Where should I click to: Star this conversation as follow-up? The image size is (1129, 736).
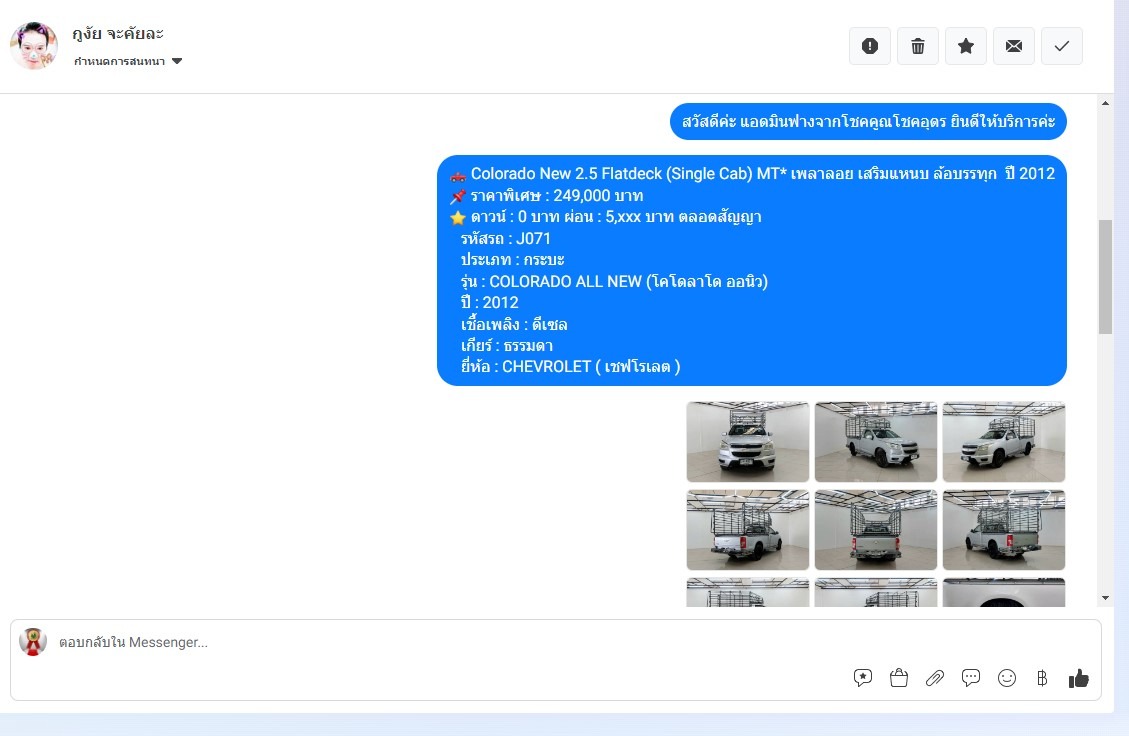pos(966,46)
